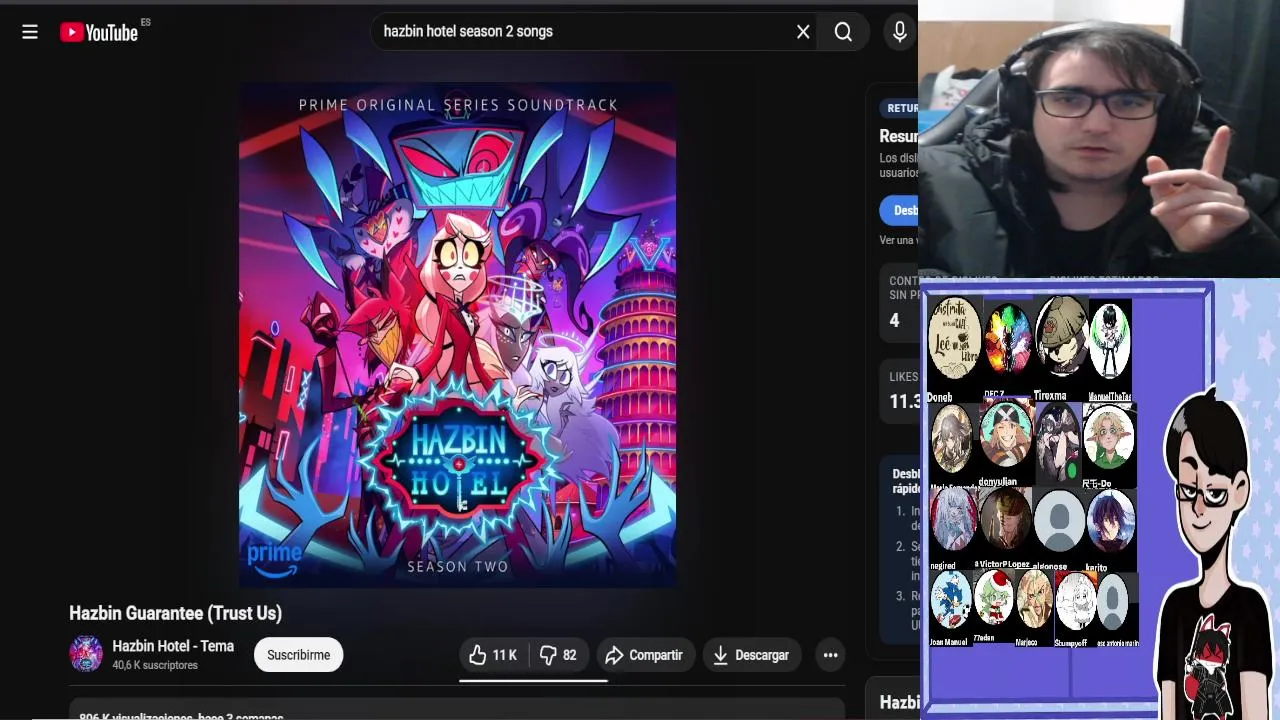The width and height of the screenshot is (1280, 720).
Task: Start voice search with the microphone
Action: point(899,32)
